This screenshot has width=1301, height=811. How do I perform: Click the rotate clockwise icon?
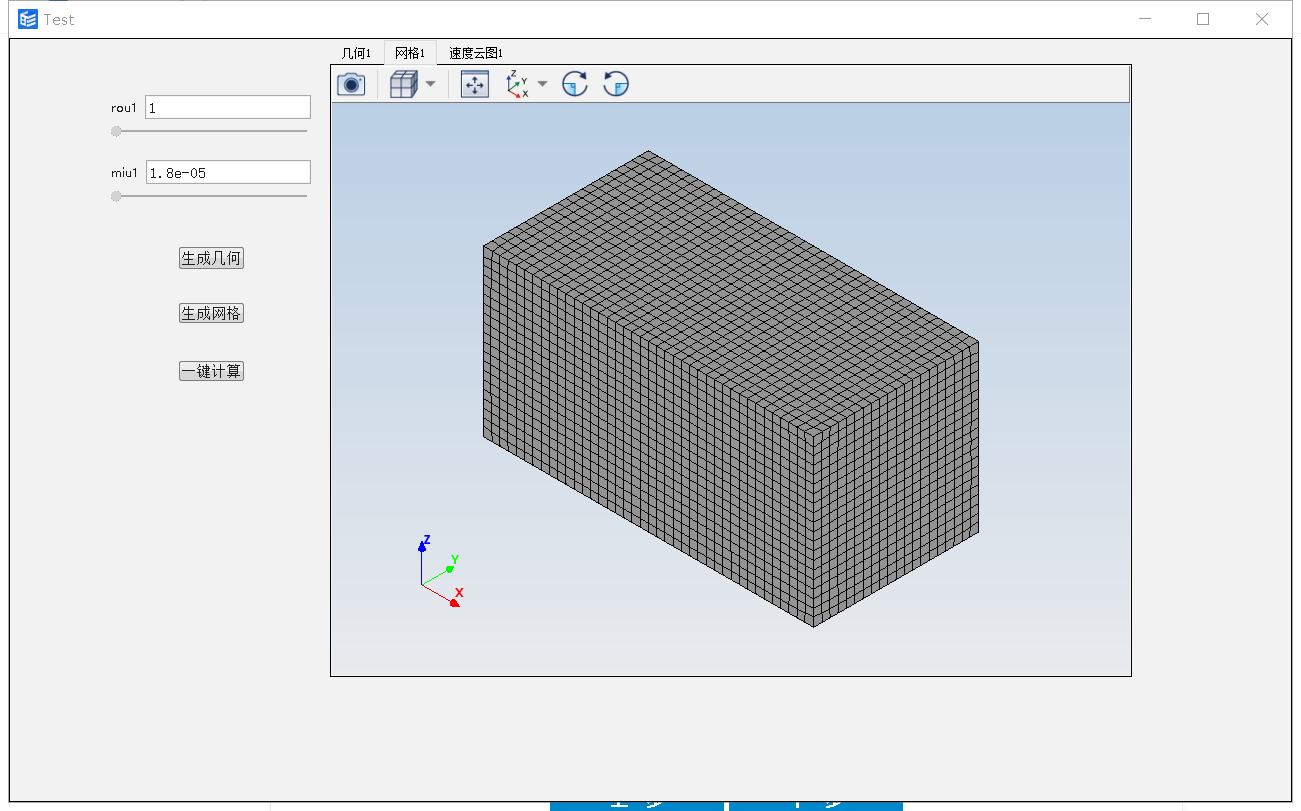(x=575, y=85)
